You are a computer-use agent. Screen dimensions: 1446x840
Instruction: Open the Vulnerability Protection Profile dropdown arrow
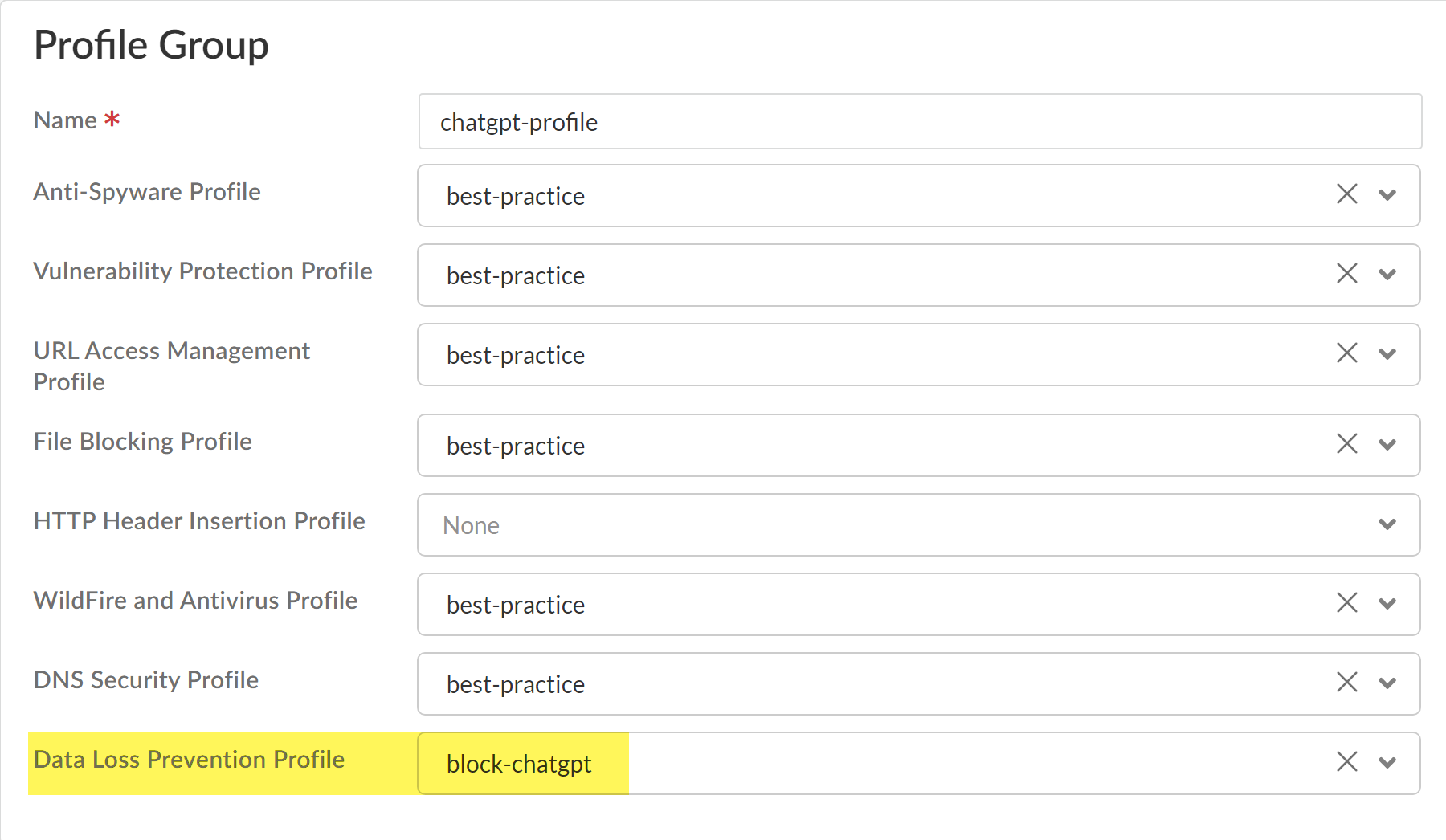pyautogui.click(x=1387, y=275)
